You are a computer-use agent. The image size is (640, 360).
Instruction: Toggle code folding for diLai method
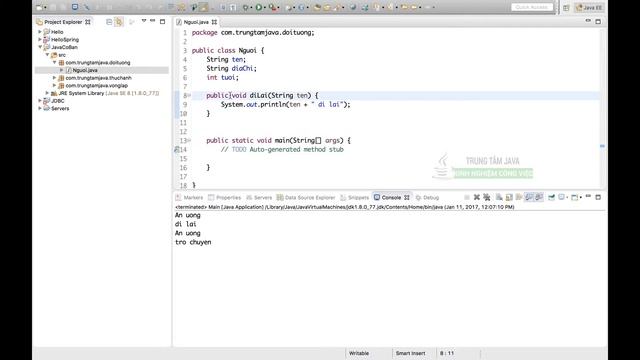[x=189, y=96]
